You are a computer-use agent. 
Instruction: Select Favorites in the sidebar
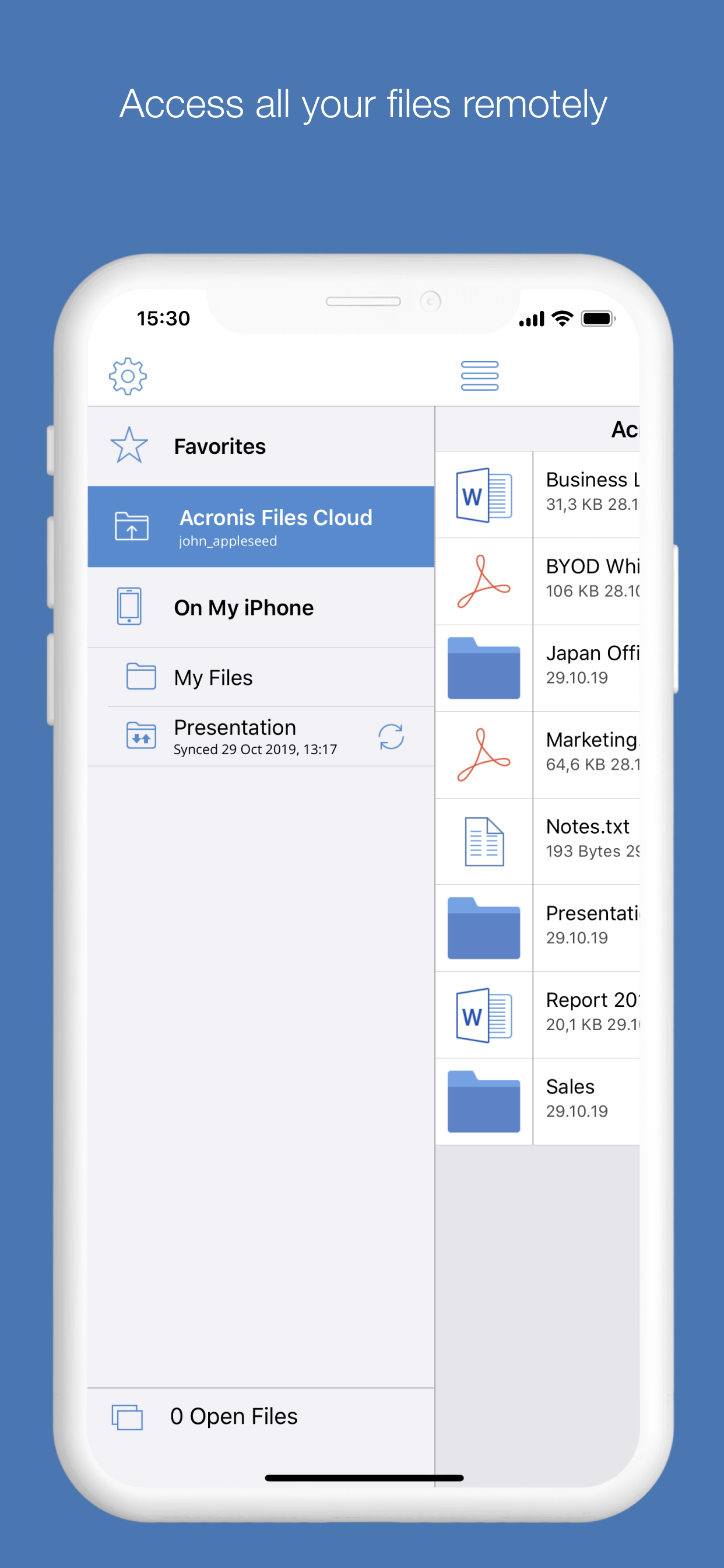pos(261,446)
